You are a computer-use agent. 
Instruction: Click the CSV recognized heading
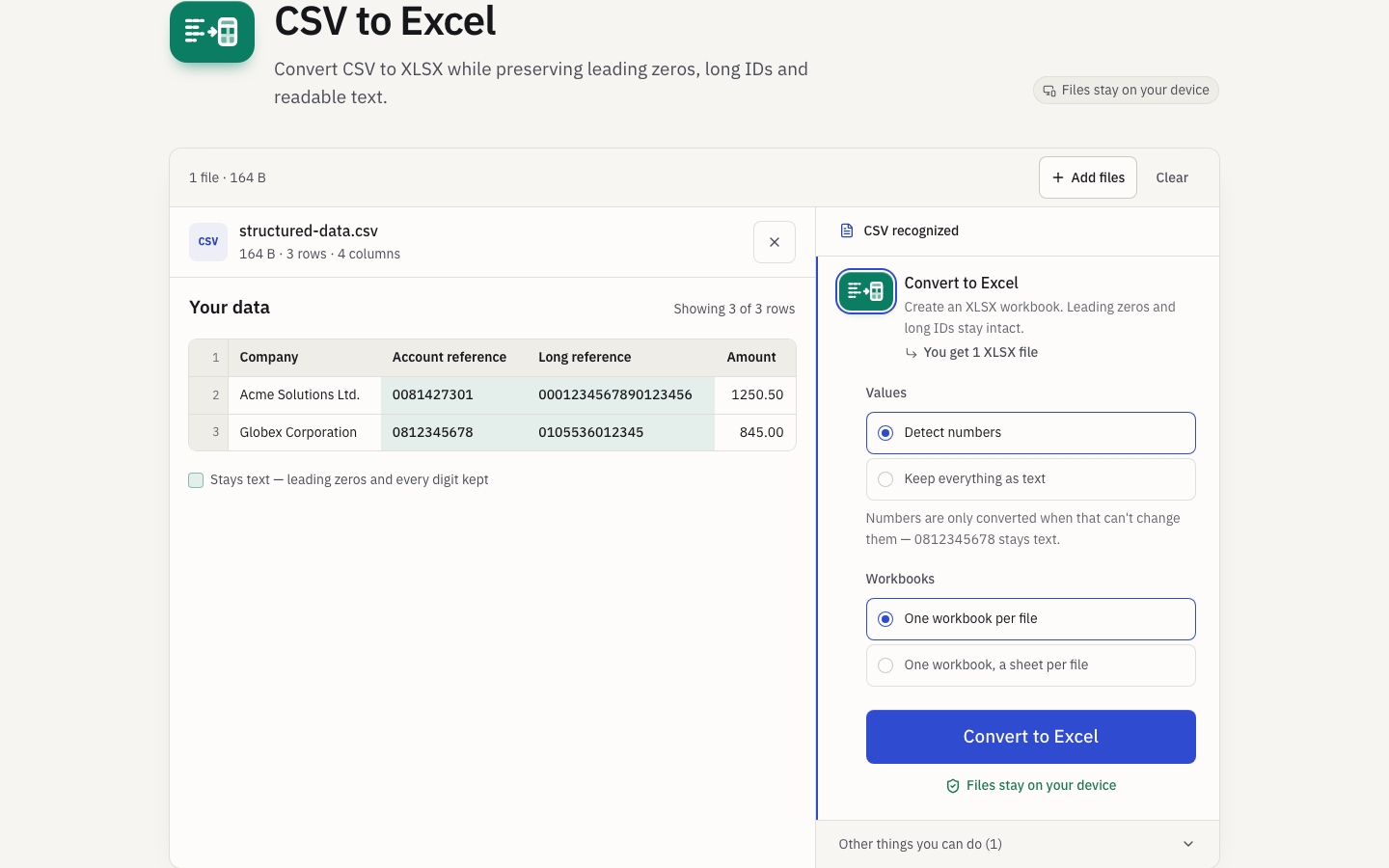click(912, 231)
